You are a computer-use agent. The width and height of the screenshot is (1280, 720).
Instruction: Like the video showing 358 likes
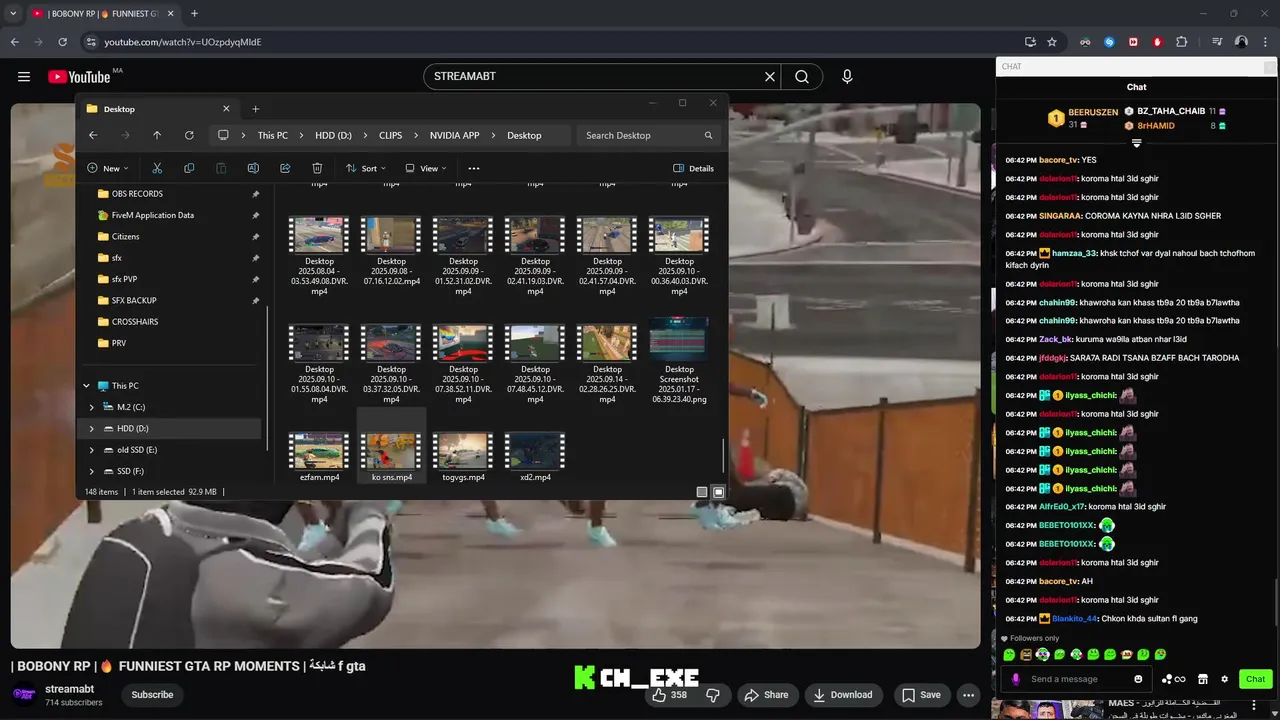pyautogui.click(x=670, y=695)
